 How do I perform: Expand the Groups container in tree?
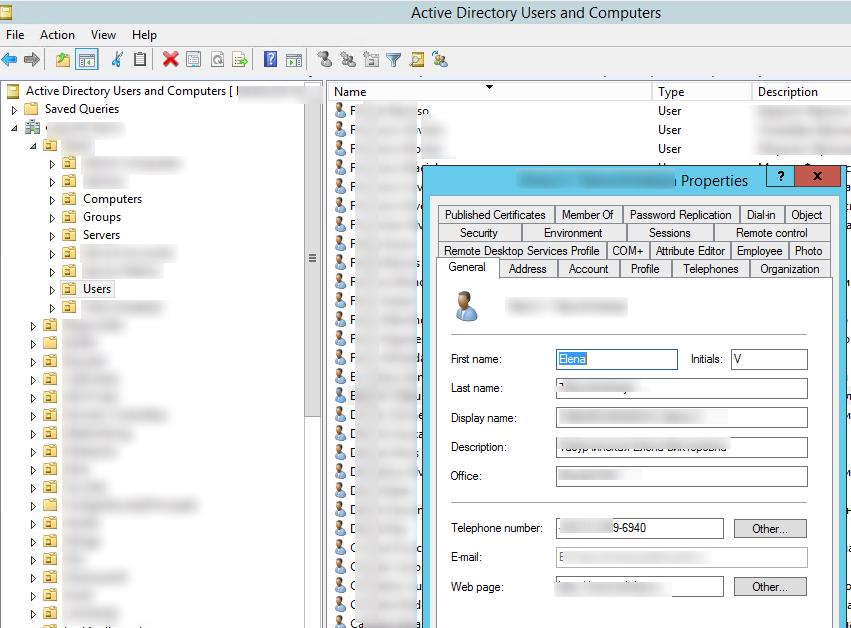point(53,217)
